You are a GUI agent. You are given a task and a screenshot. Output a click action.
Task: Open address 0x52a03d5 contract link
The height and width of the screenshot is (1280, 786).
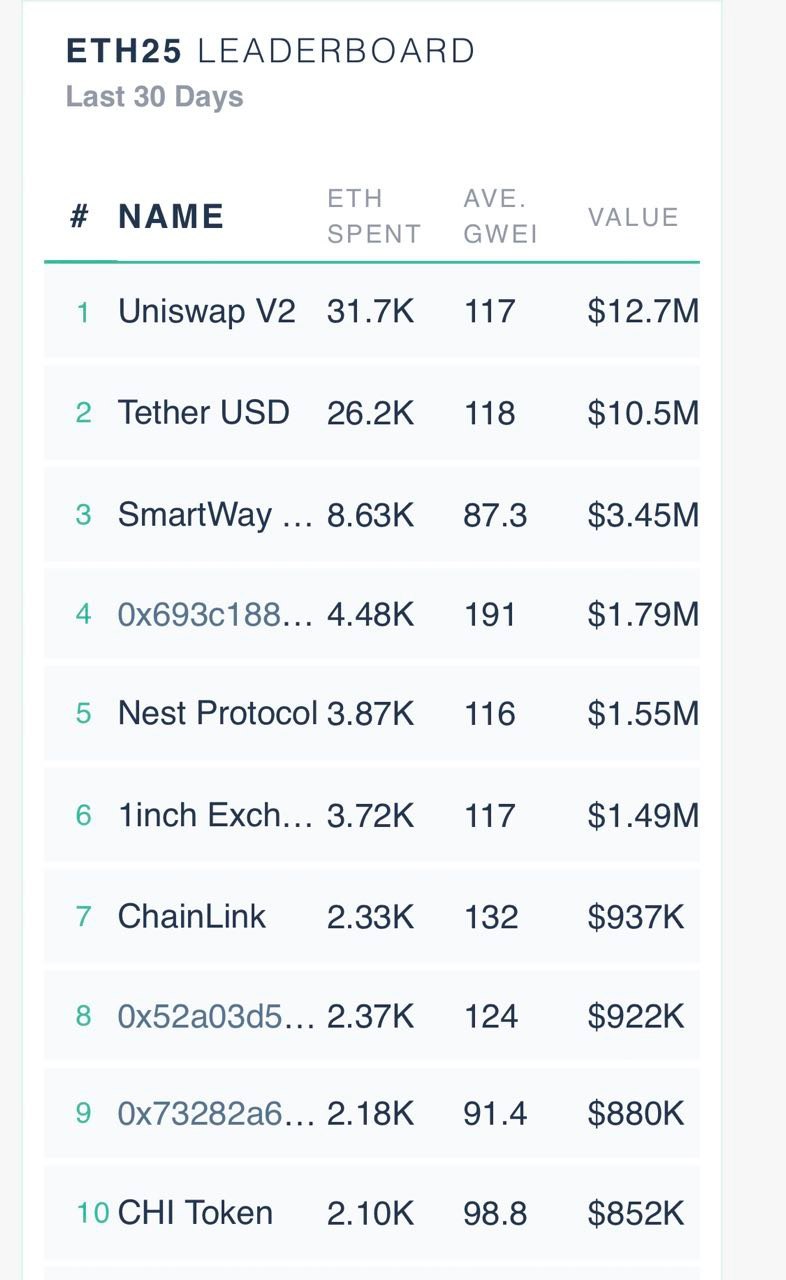(216, 1016)
